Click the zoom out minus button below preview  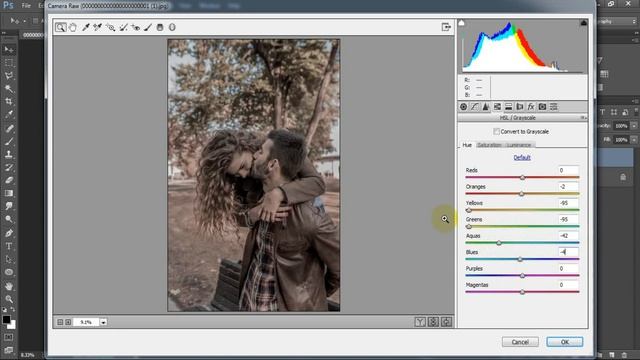(x=60, y=322)
